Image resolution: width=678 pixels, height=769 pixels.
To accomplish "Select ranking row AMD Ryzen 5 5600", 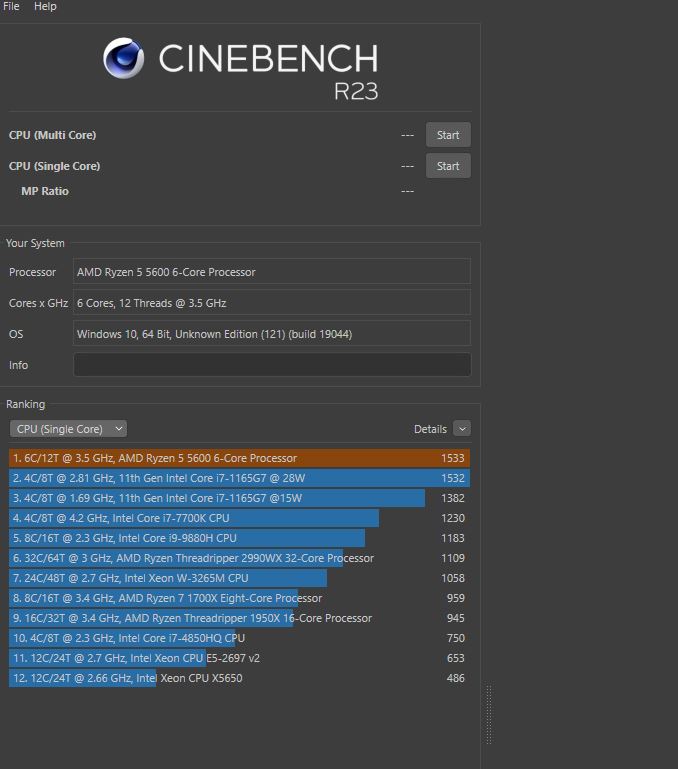I will [x=239, y=458].
